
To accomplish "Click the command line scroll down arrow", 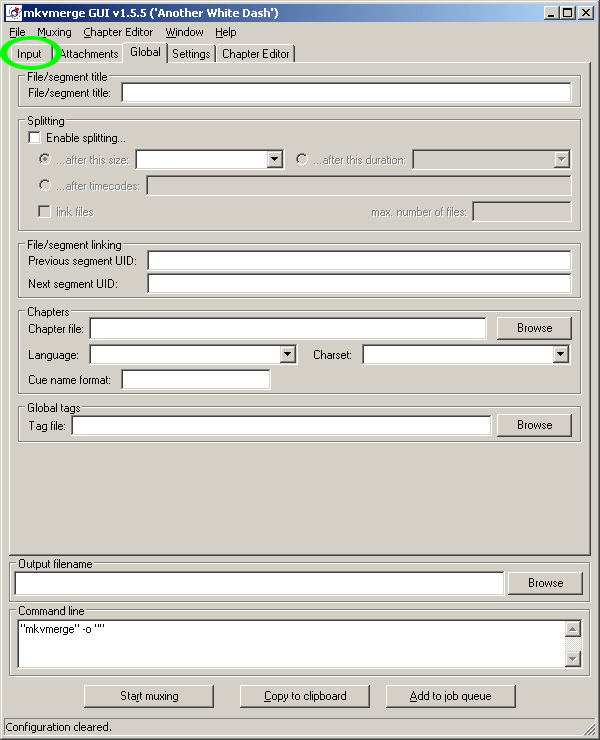I will (x=573, y=659).
